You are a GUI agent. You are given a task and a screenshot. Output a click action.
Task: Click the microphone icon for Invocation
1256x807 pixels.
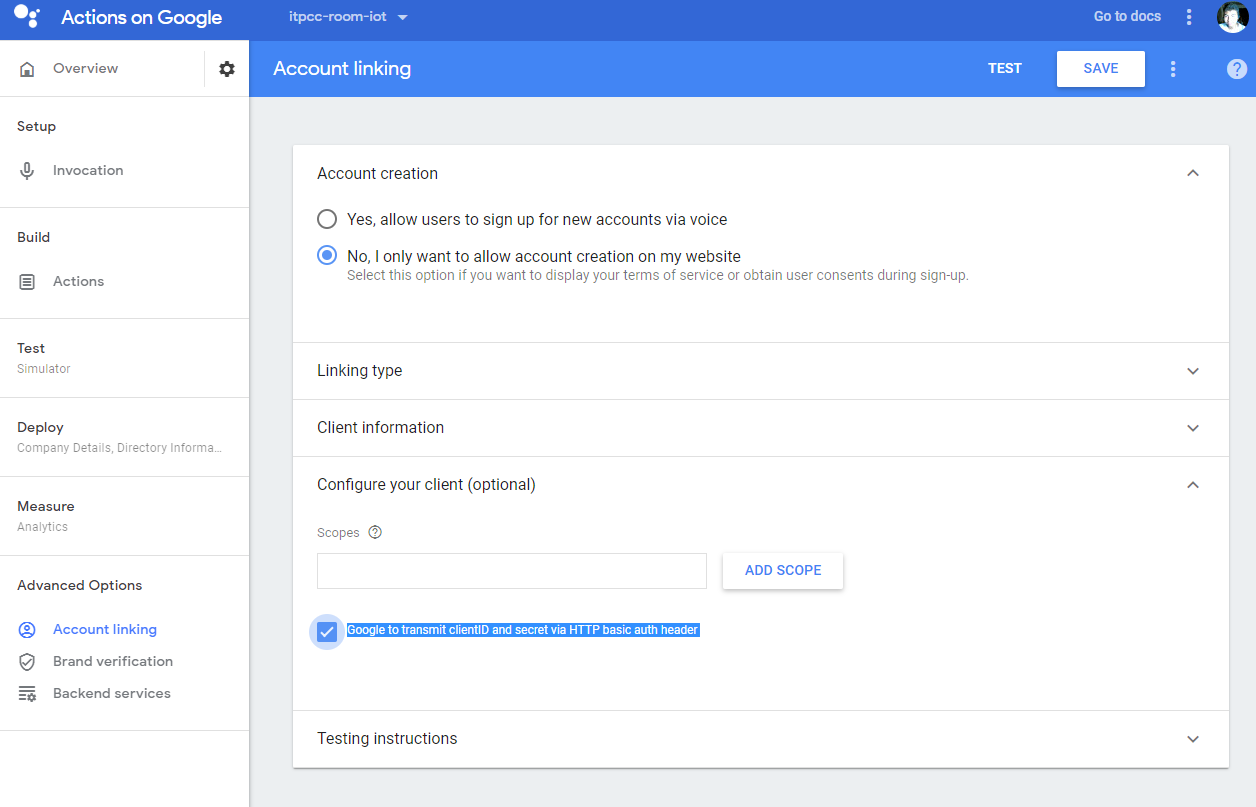tap(27, 171)
